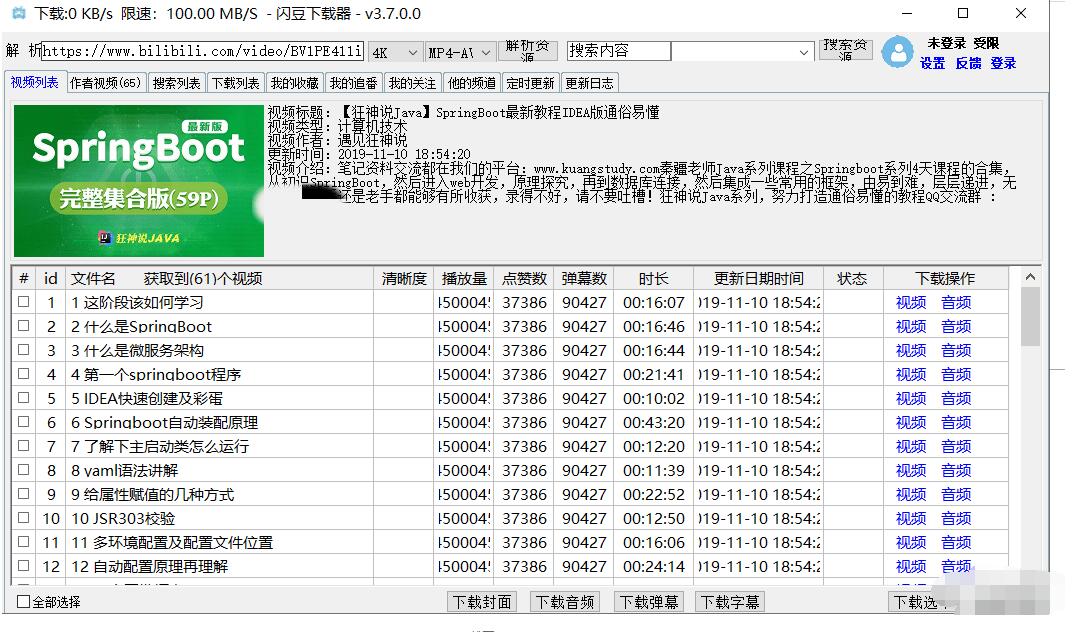The height and width of the screenshot is (632, 1074).
Task: Maximize the 闪豆下载器 window
Action: [963, 13]
